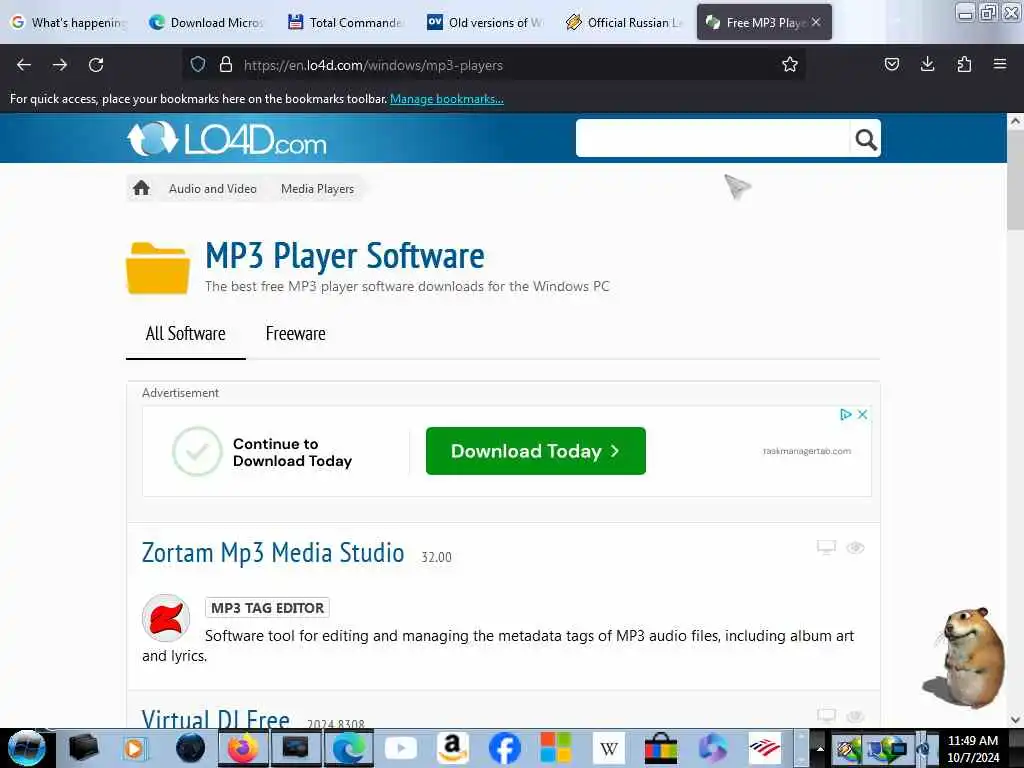
Task: Click the monitor icon beside Zortam Mp3 Media Studio
Action: (826, 547)
